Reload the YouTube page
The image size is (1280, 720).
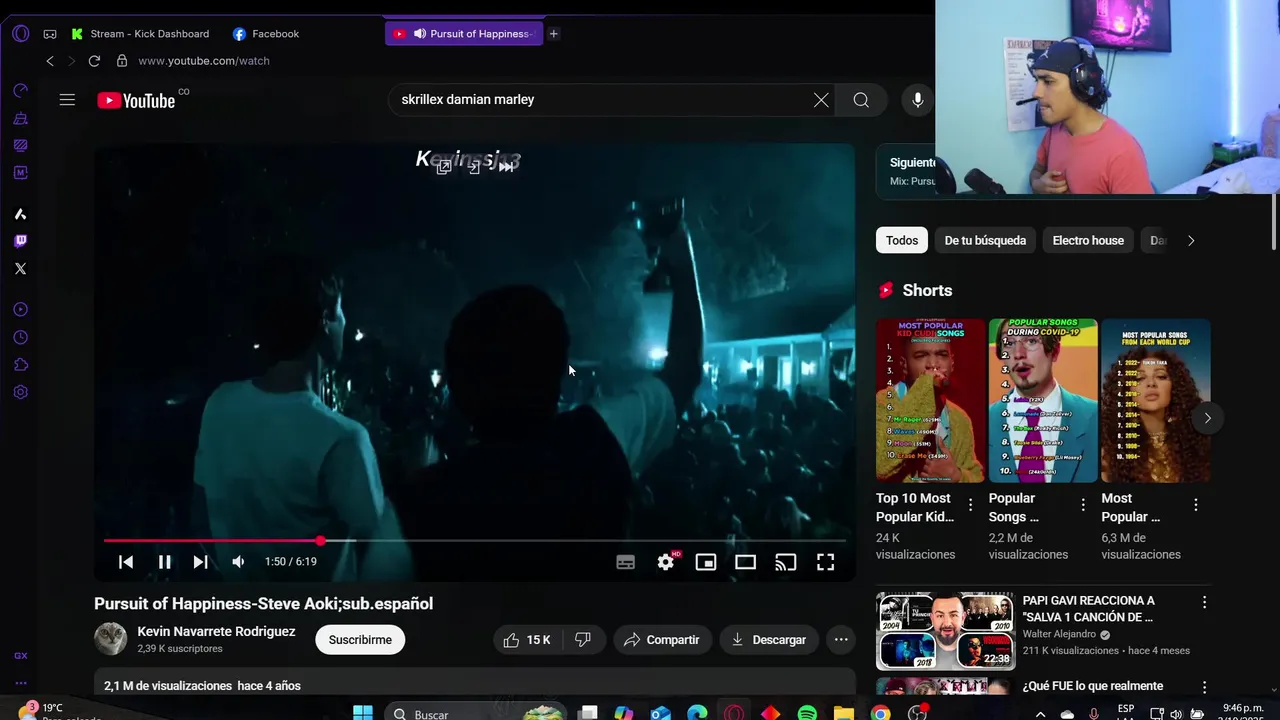(x=94, y=61)
